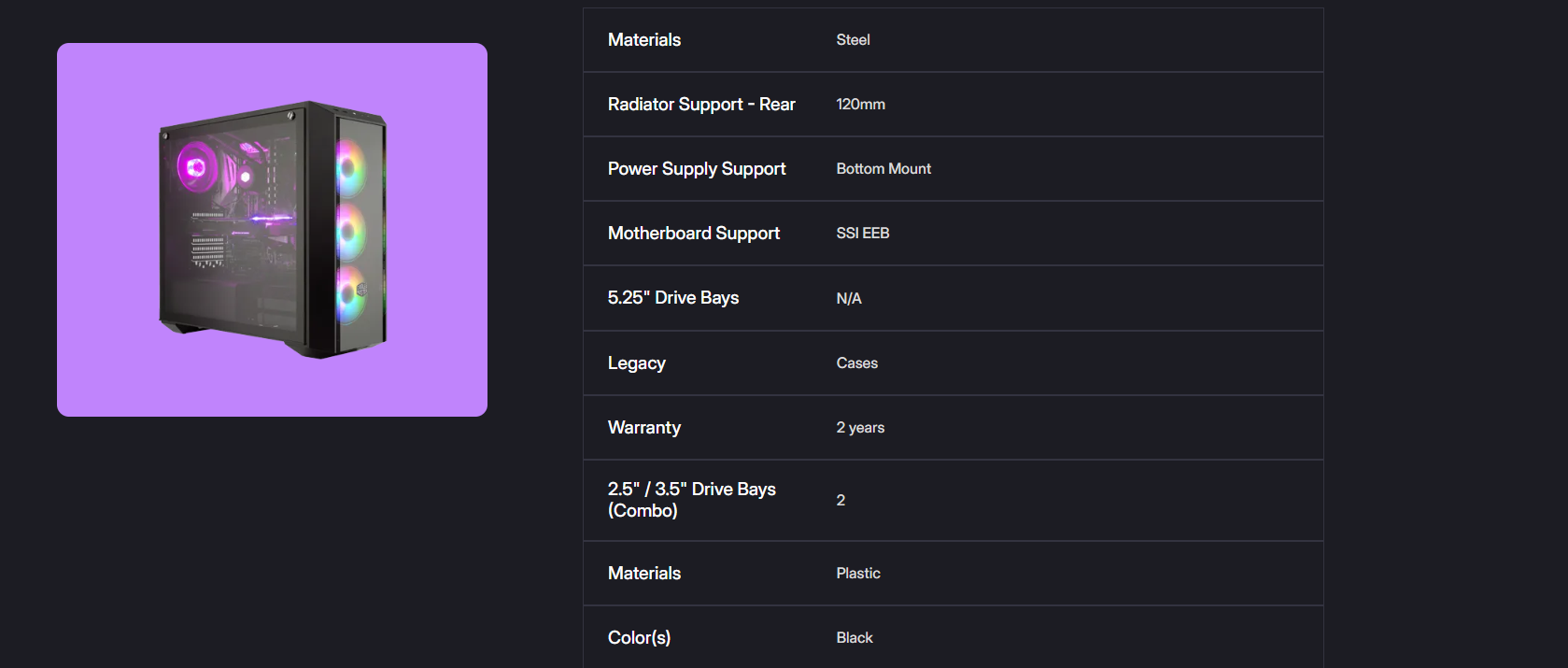Click the 'Power Supply Support' label
This screenshot has height=668, width=1568.
697,169
